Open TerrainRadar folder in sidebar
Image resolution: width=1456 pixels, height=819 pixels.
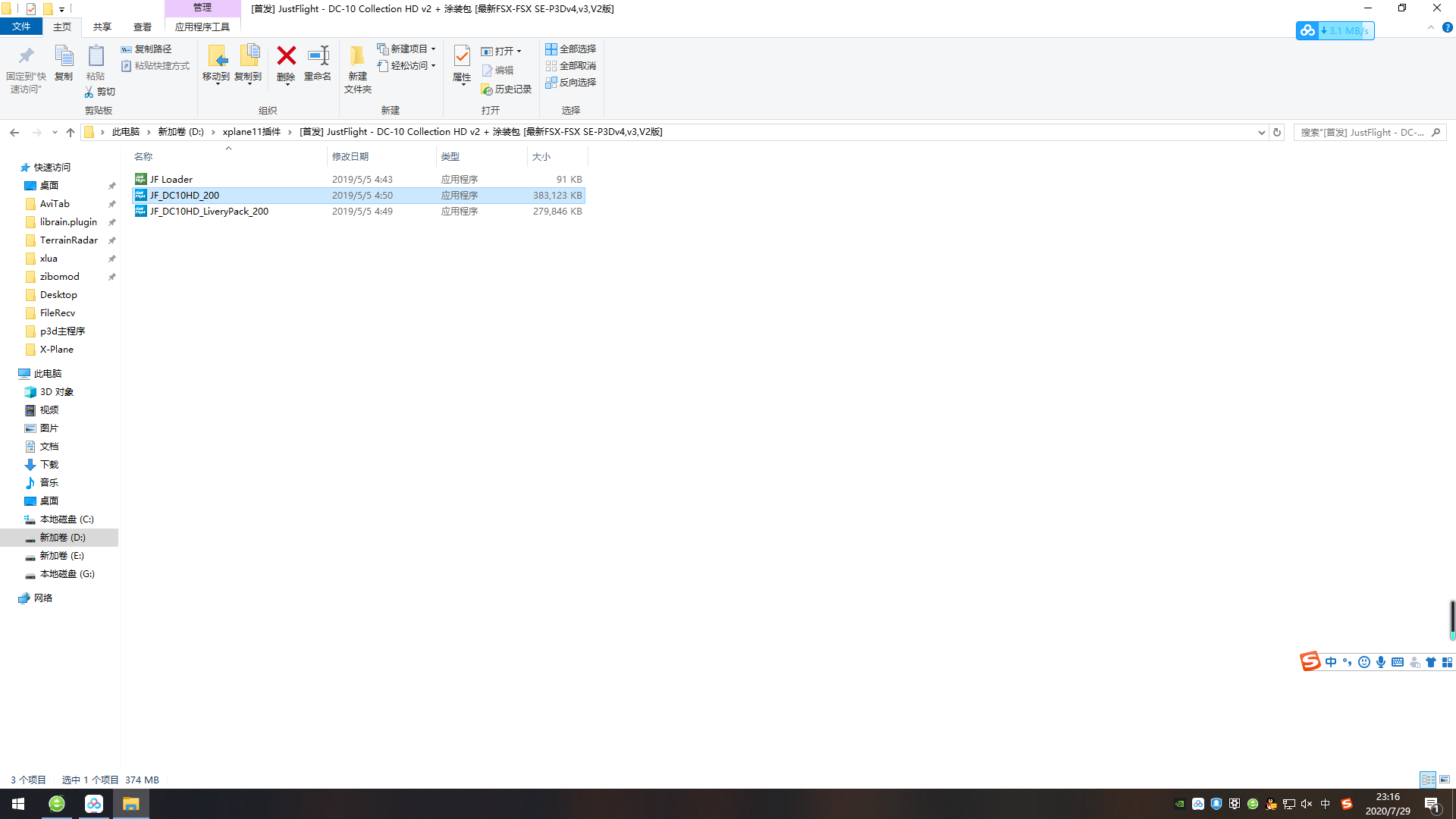click(x=68, y=240)
